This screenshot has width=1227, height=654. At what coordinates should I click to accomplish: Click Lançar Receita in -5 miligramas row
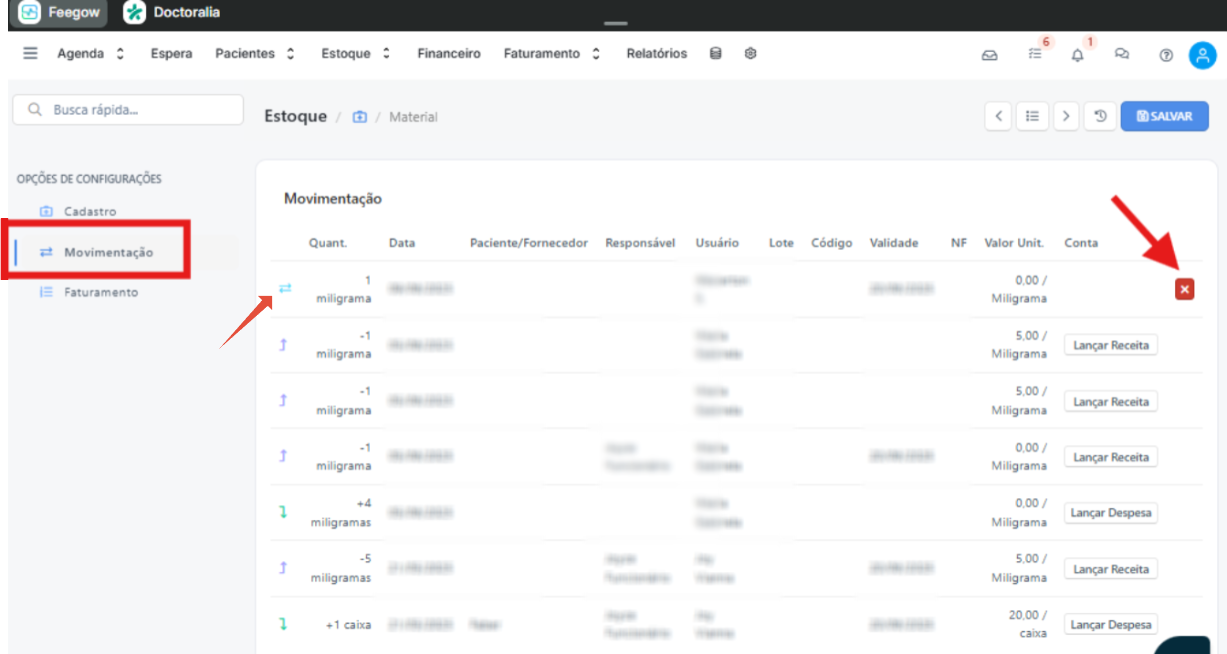(x=1110, y=569)
